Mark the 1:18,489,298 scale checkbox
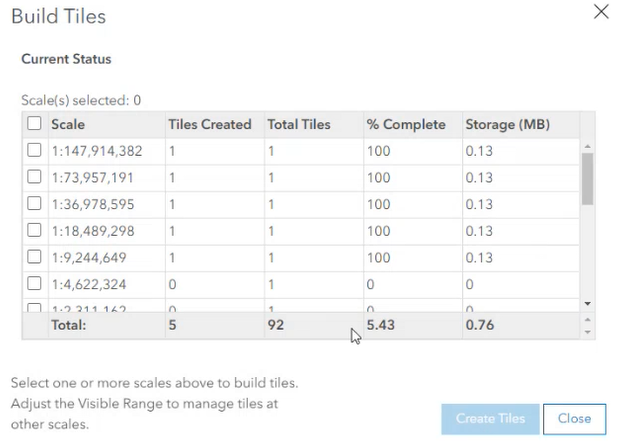620x442 pixels. click(x=34, y=230)
